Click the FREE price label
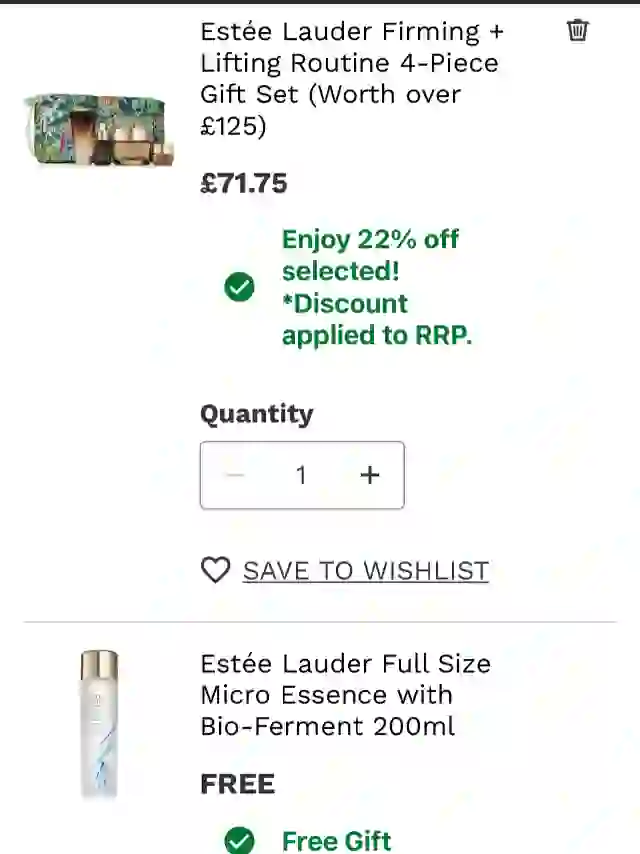Screen dimensions: 640x854 click(237, 784)
